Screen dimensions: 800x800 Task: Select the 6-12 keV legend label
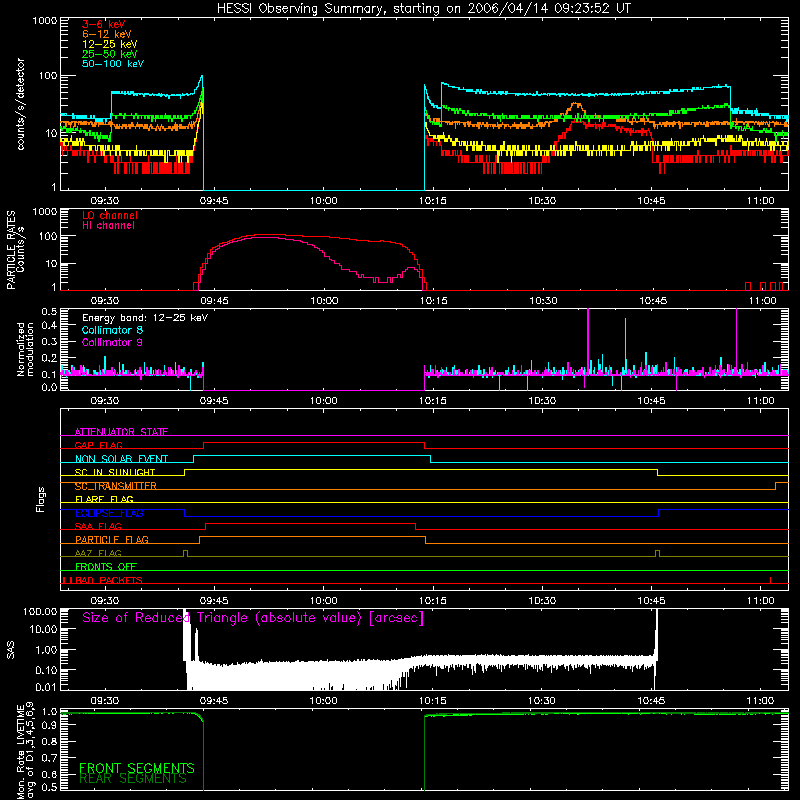coord(106,34)
